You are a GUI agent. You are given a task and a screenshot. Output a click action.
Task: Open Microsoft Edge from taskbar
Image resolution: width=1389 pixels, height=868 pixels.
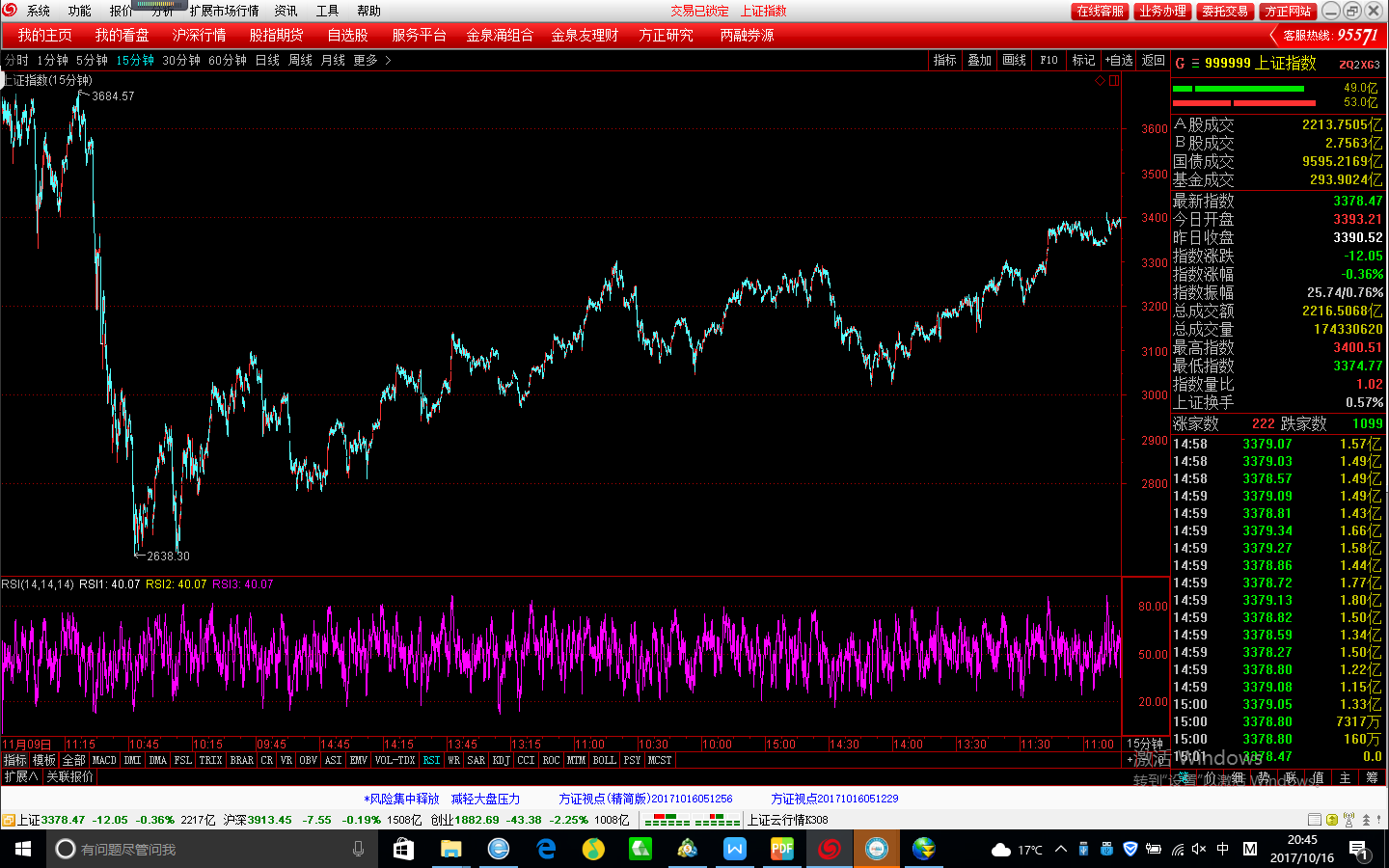(x=546, y=849)
